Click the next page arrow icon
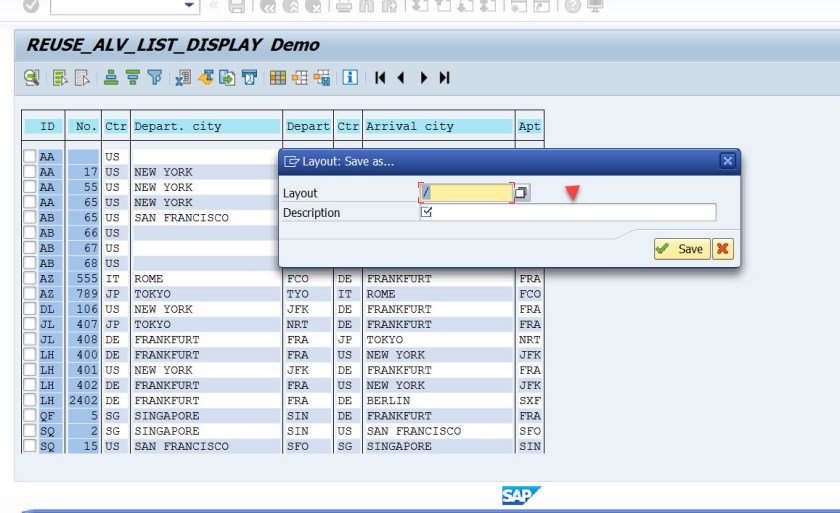This screenshot has width=840, height=513. (423, 77)
